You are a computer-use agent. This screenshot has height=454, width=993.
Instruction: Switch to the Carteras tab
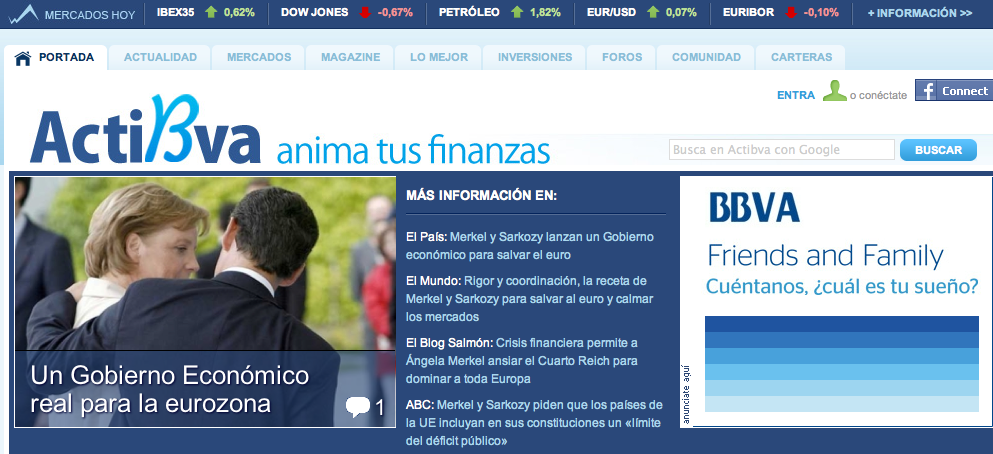pos(801,58)
